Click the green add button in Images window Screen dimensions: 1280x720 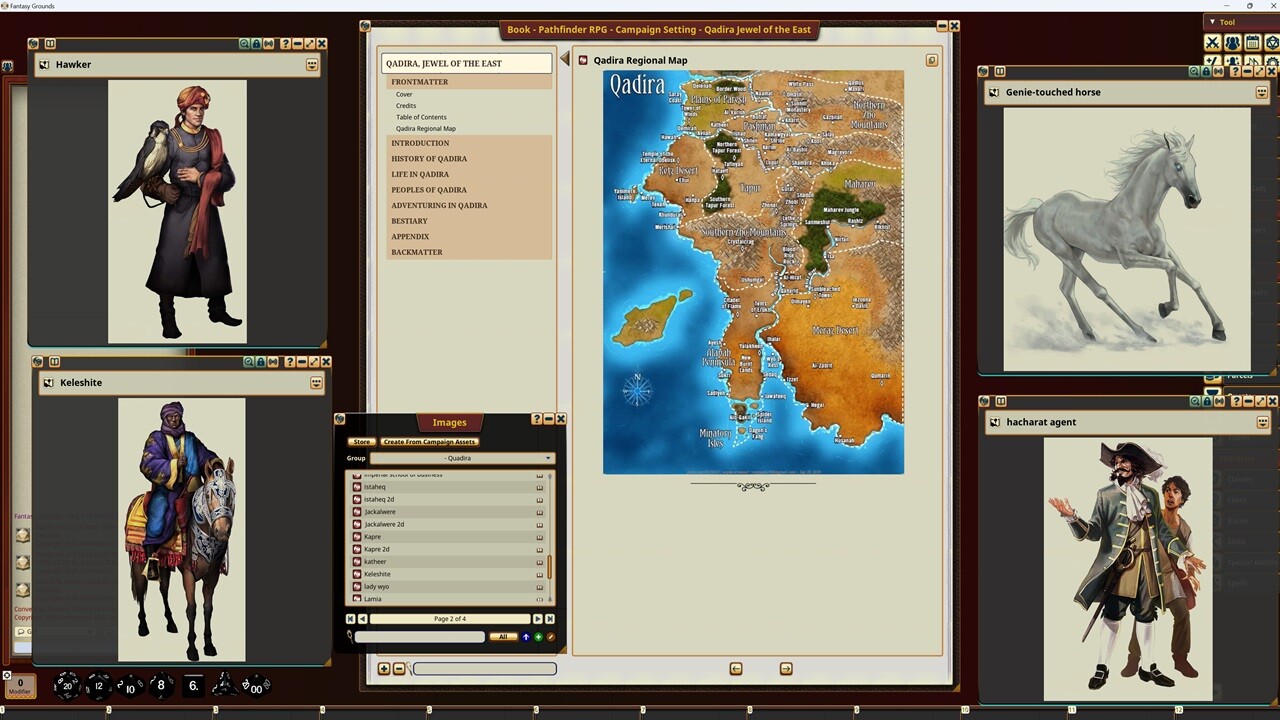(x=539, y=637)
